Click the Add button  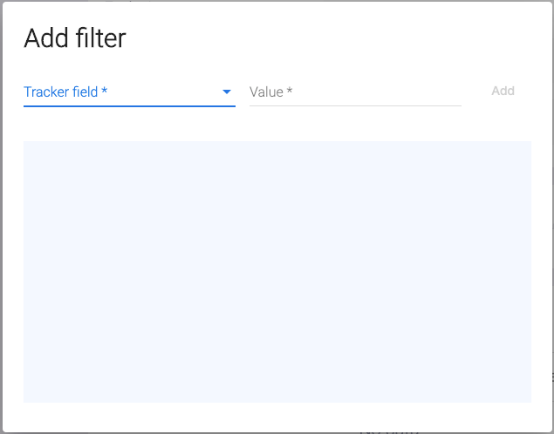point(503,91)
